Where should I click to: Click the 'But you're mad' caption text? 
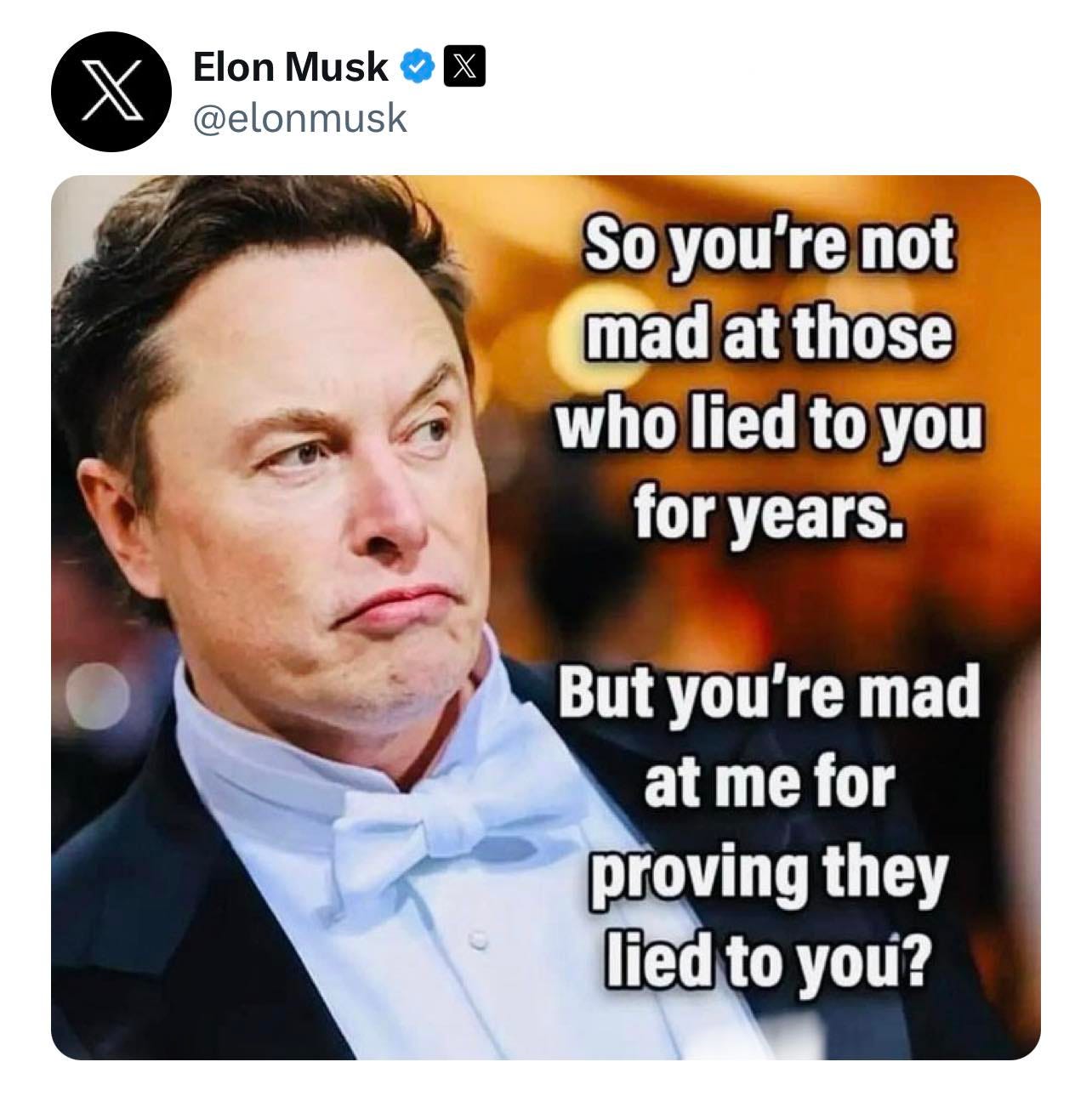768,694
